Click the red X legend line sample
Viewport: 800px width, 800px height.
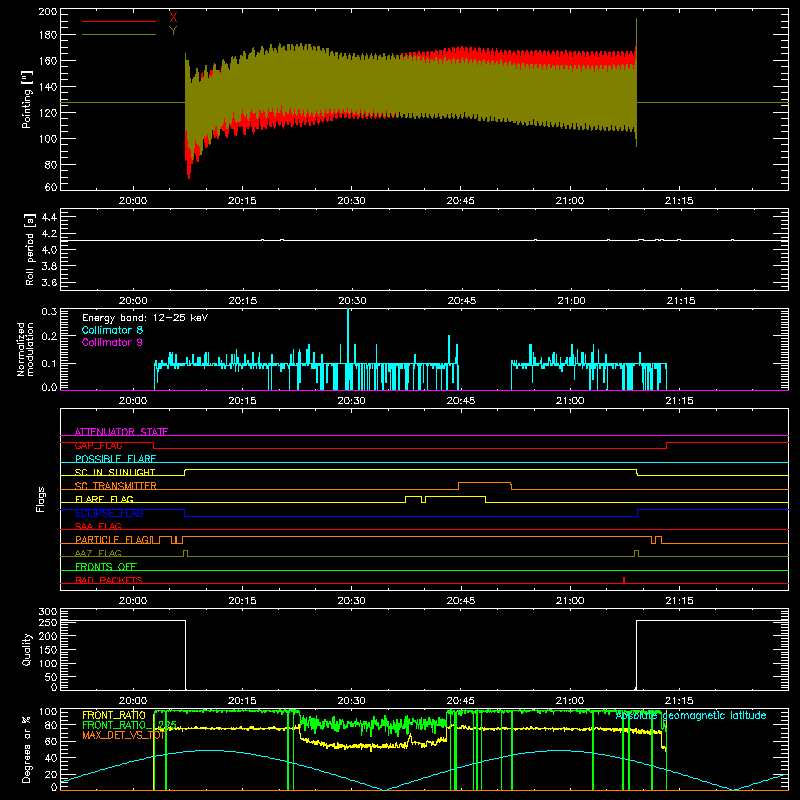(x=119, y=21)
